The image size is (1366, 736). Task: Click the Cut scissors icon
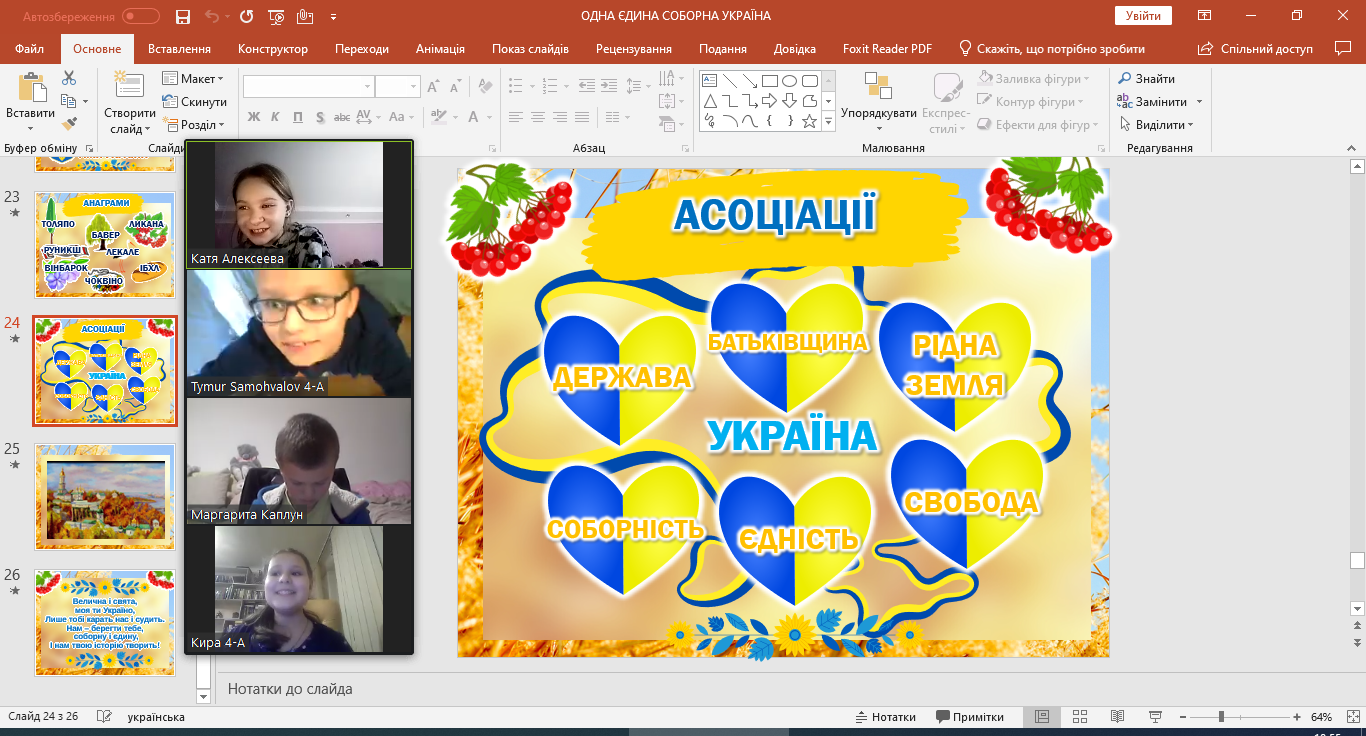click(69, 78)
